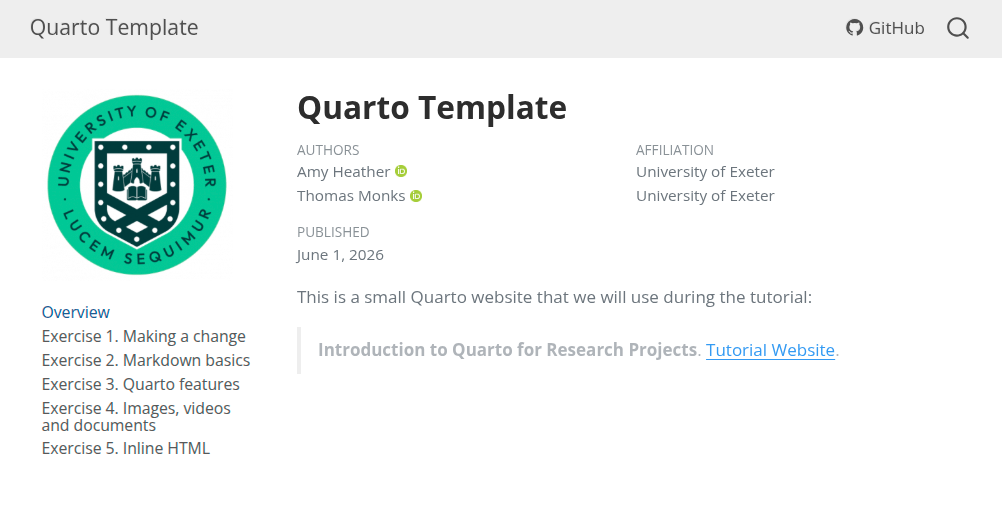Click the University of Exeter logo
Screen dimensions: 1002x520
coord(137,185)
